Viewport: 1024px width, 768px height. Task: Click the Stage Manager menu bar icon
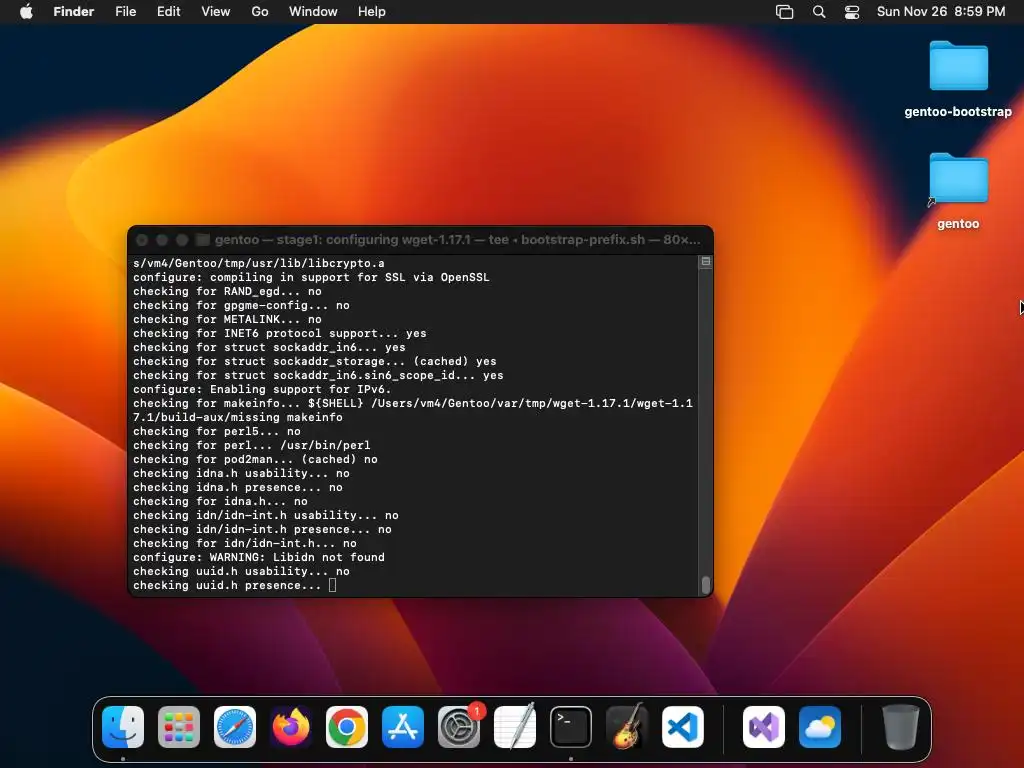tap(784, 12)
